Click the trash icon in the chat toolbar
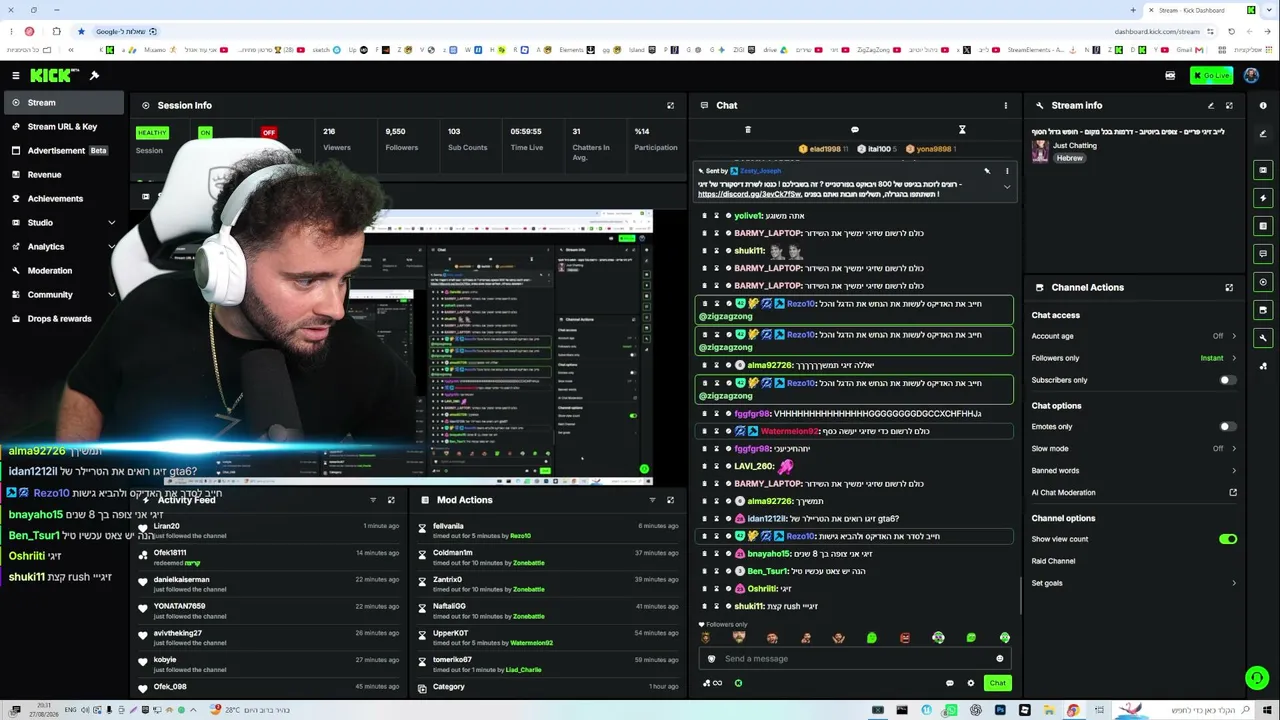The width and height of the screenshot is (1280, 720). [747, 130]
